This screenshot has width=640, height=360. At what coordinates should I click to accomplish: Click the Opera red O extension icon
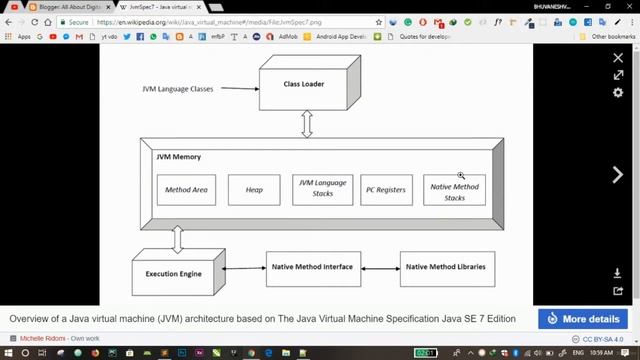tap(423, 22)
